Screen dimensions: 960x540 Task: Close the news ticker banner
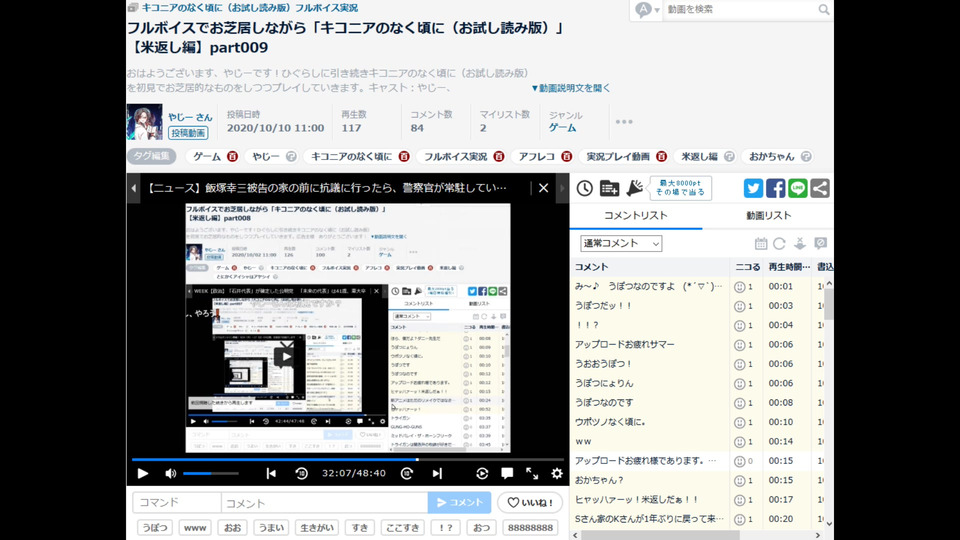point(543,188)
